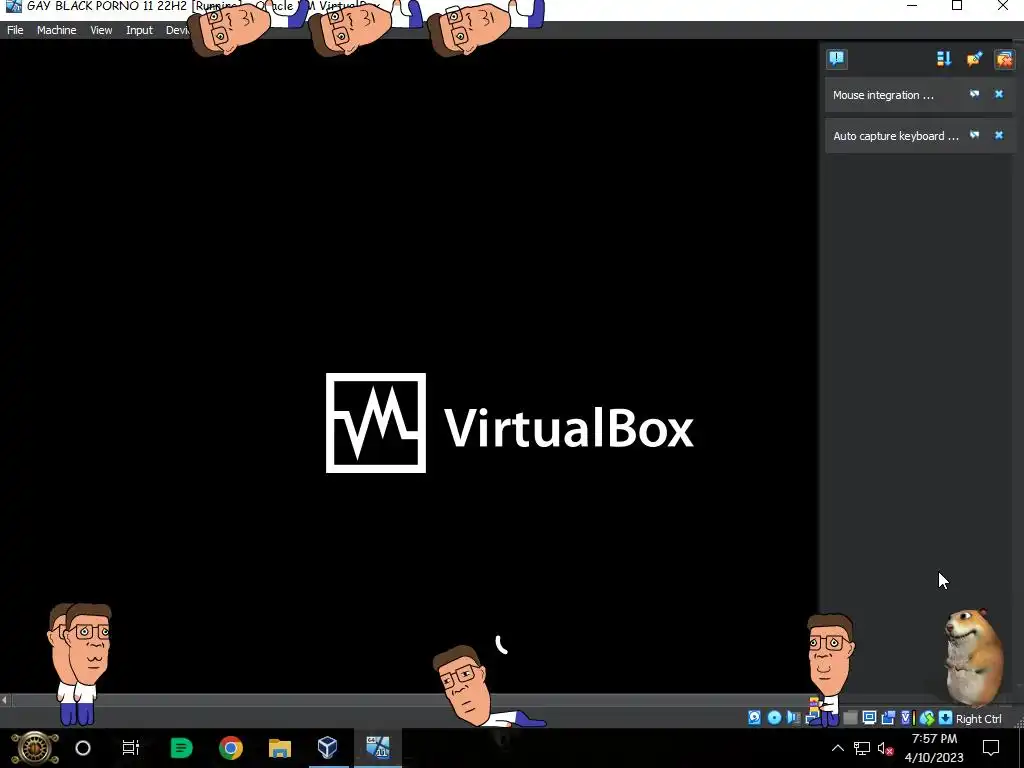1024x768 pixels.
Task: Open the Cortana circle on taskbar
Action: point(83,748)
